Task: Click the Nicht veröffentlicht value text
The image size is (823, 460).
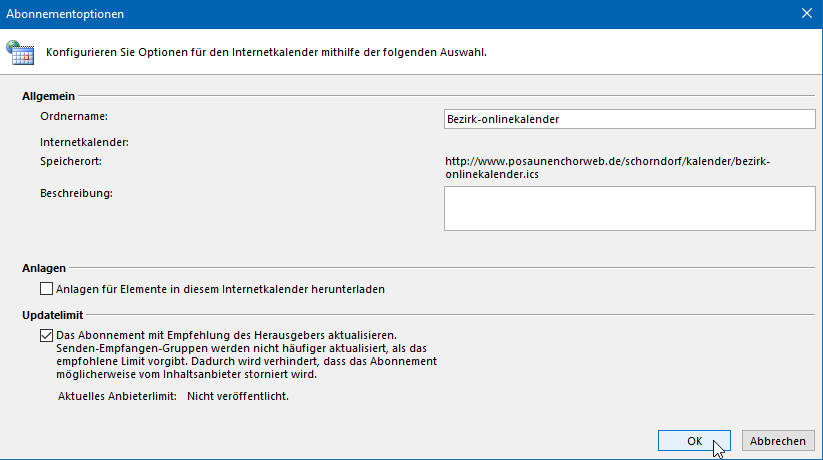Action: [238, 396]
